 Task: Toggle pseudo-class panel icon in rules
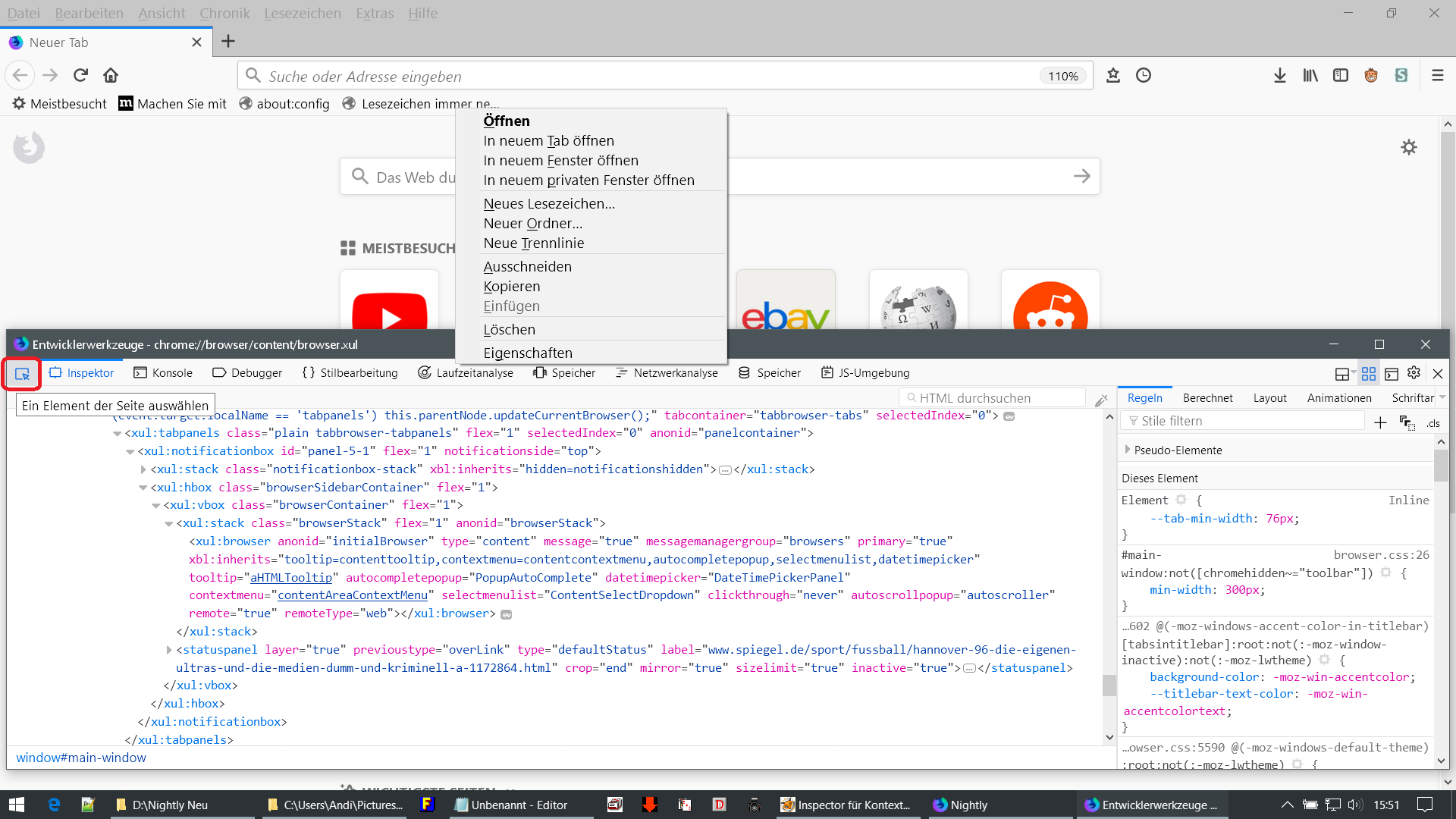coord(1407,422)
